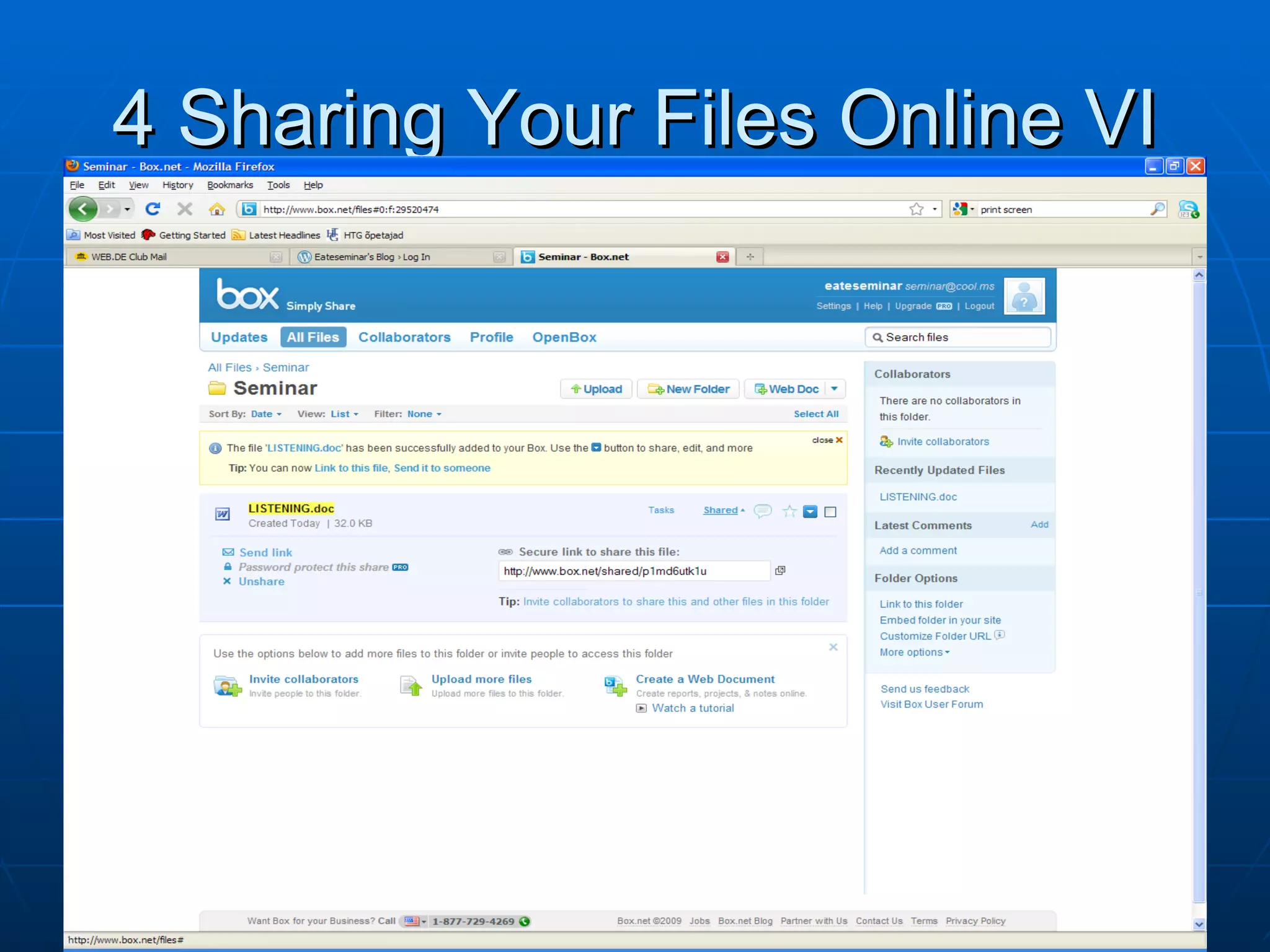Click the box logo
The image size is (1270, 952).
point(247,294)
